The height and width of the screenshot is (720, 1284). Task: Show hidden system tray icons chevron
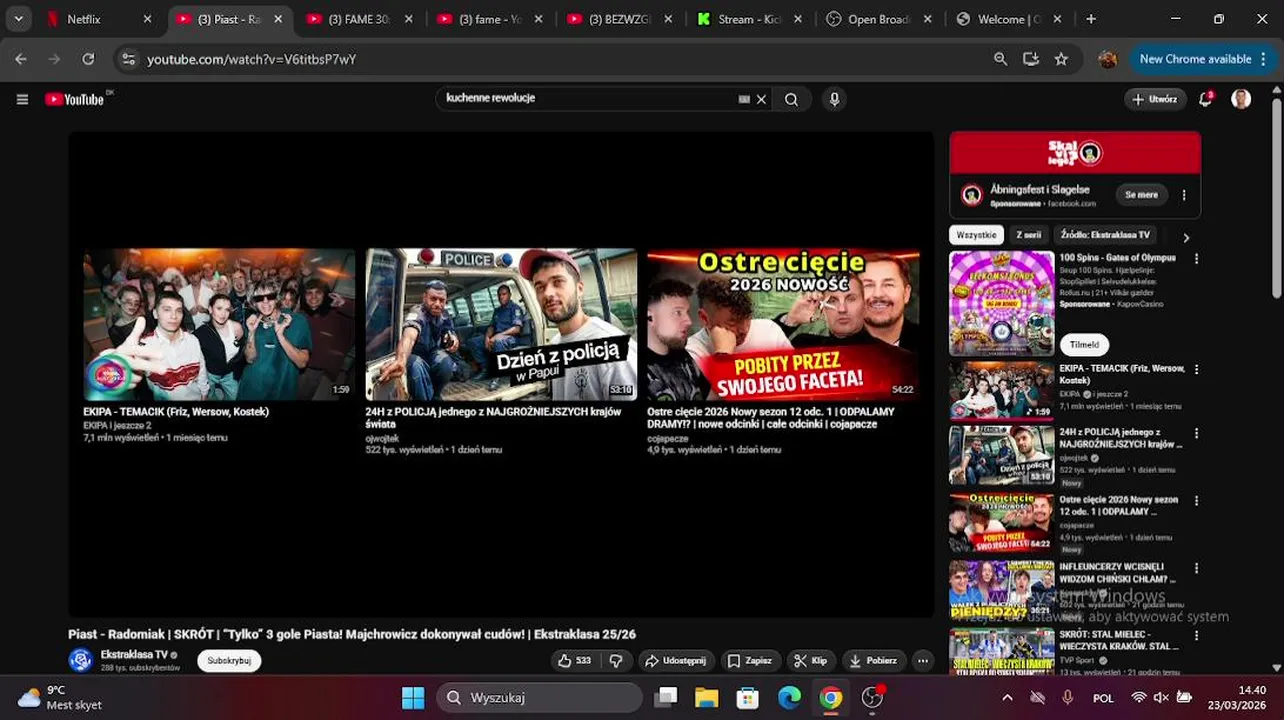[1006, 698]
